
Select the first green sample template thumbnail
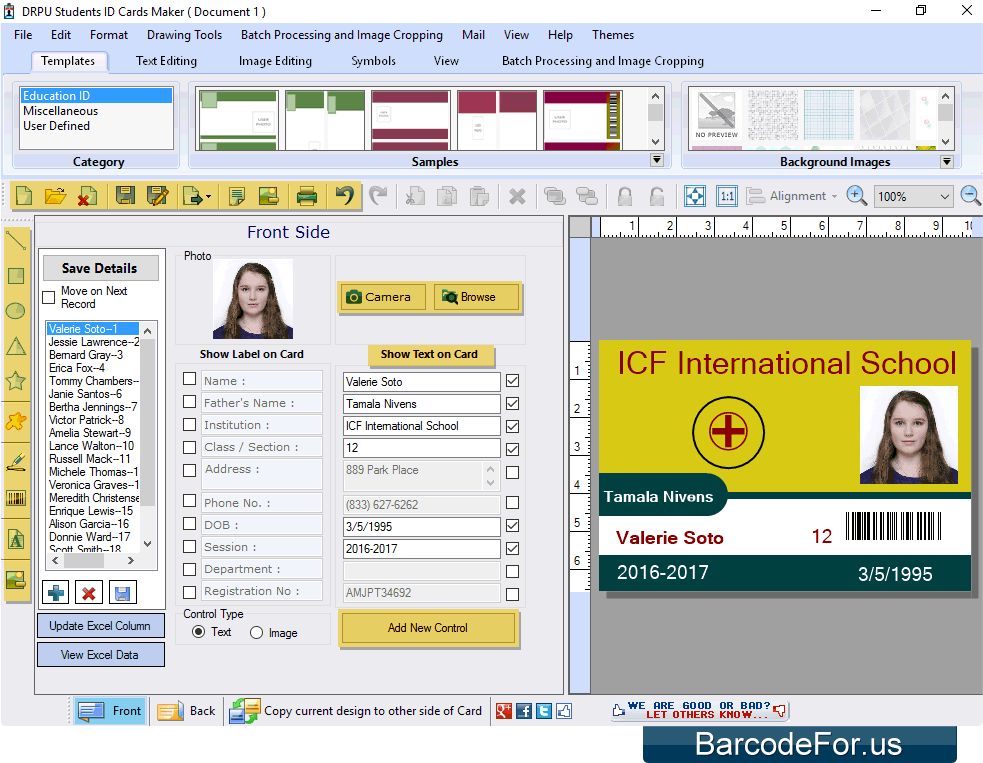[x=238, y=119]
